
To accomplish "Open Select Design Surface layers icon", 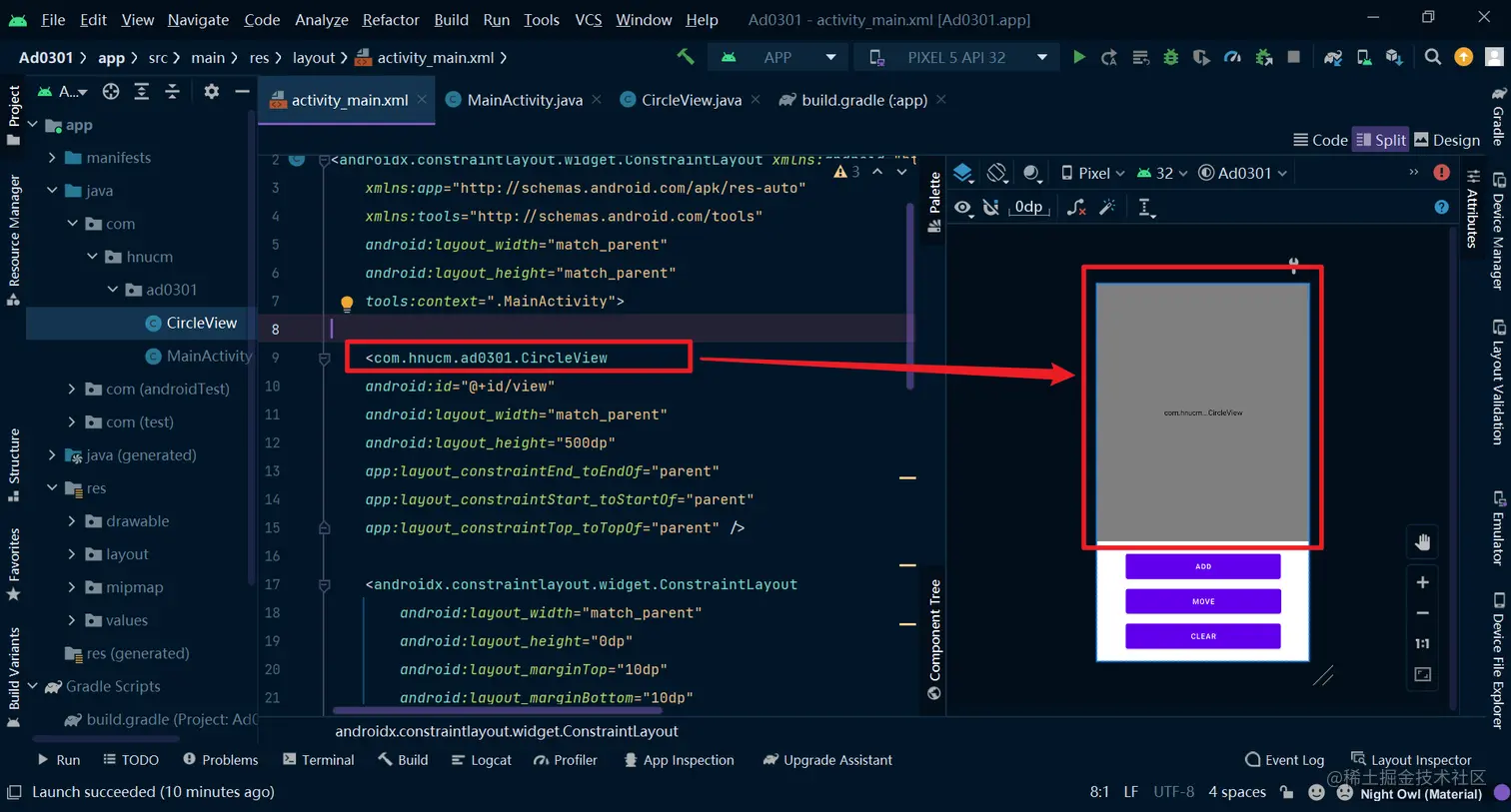I will pos(962,173).
